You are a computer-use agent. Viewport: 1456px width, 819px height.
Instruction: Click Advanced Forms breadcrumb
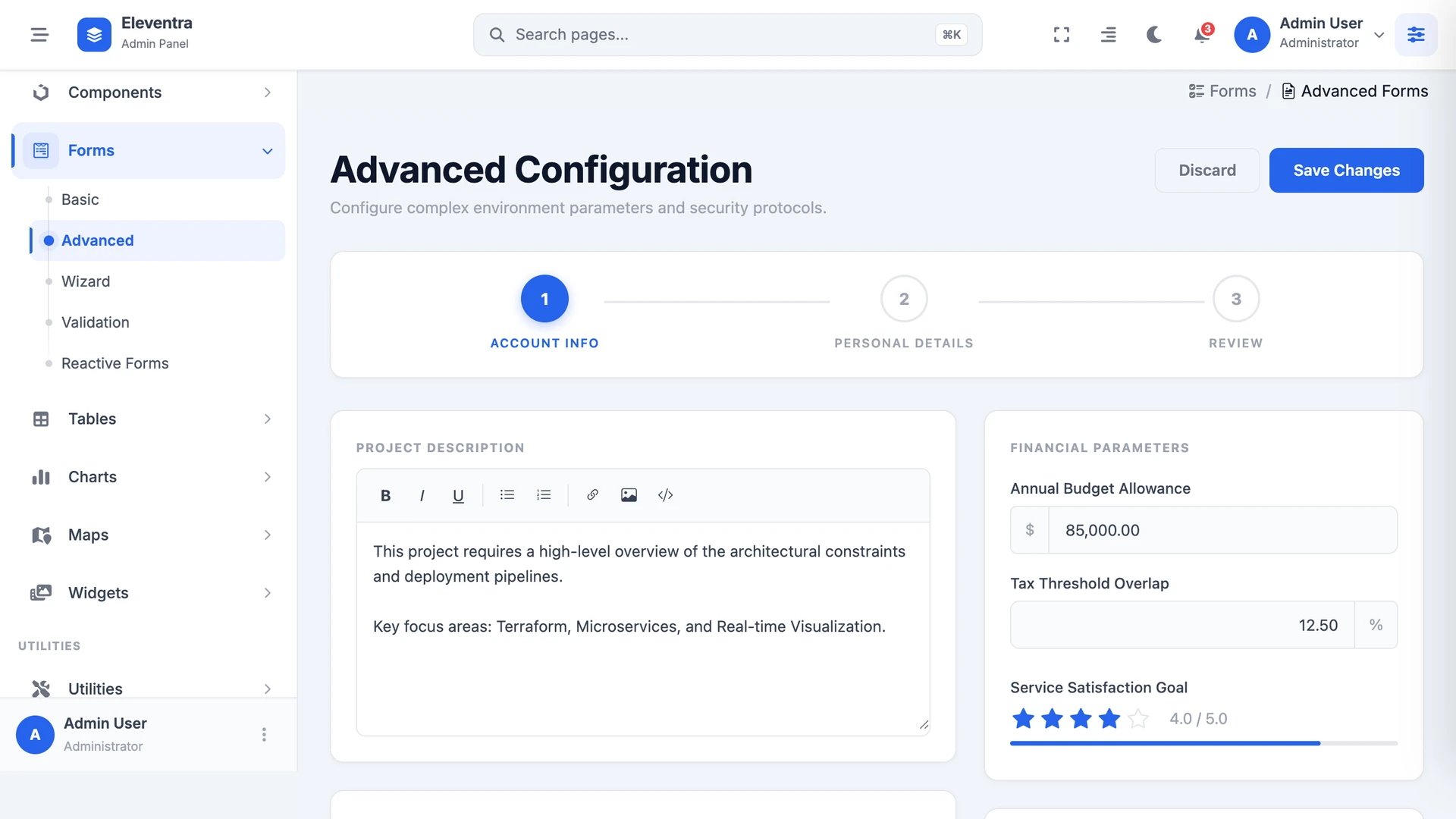(x=1355, y=92)
